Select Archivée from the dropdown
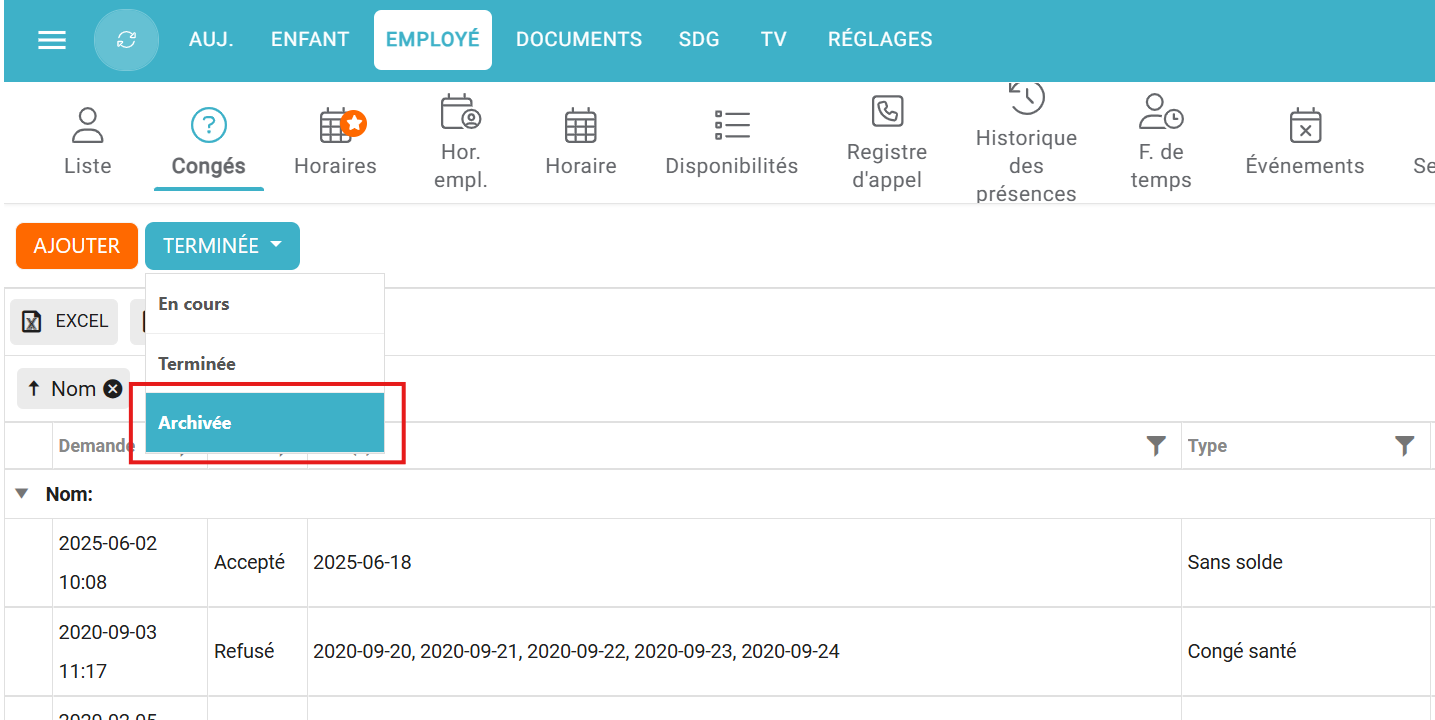1435x720 pixels. coord(265,423)
